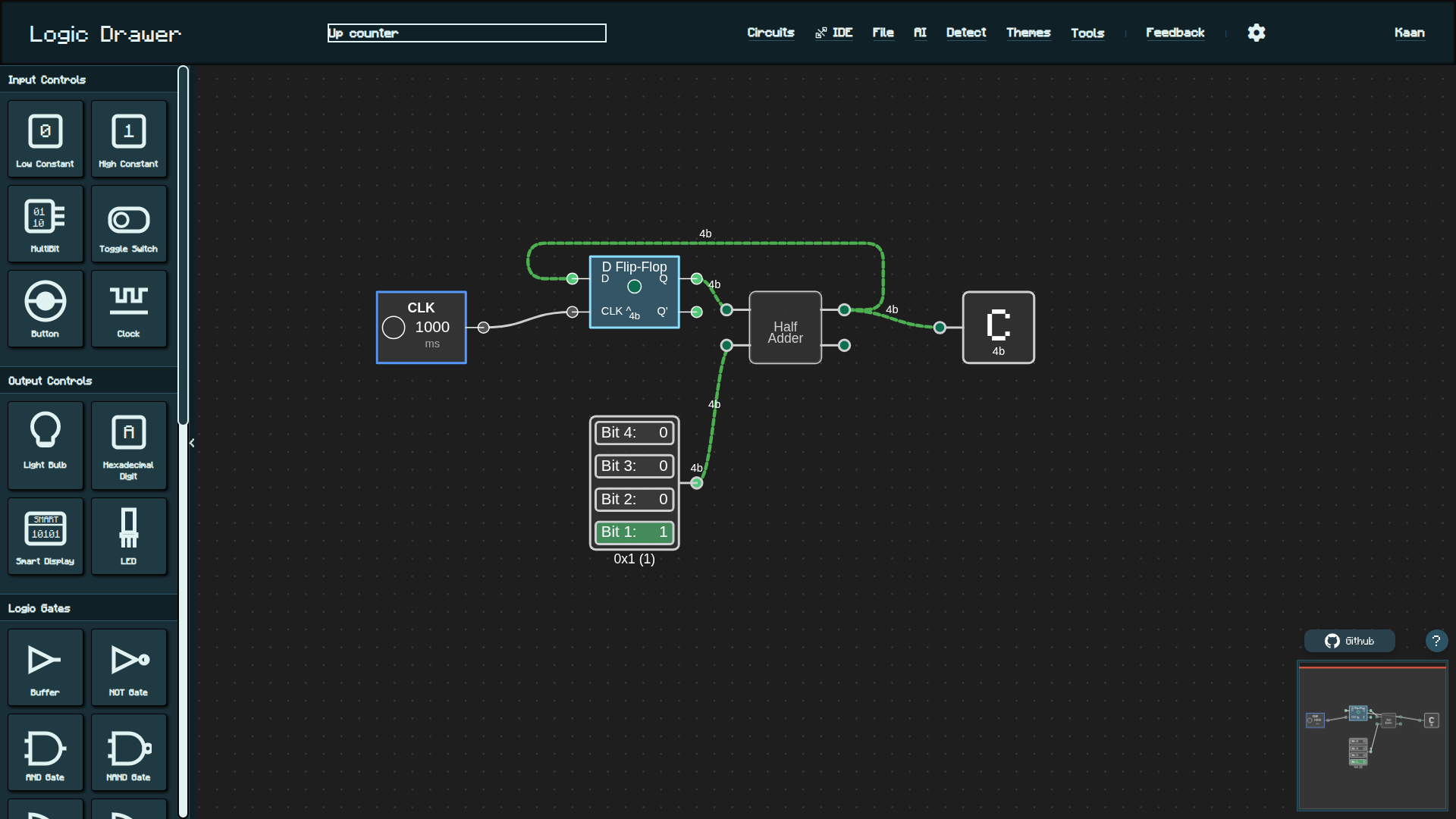Click the 0x1 (1) value label

[x=634, y=559]
